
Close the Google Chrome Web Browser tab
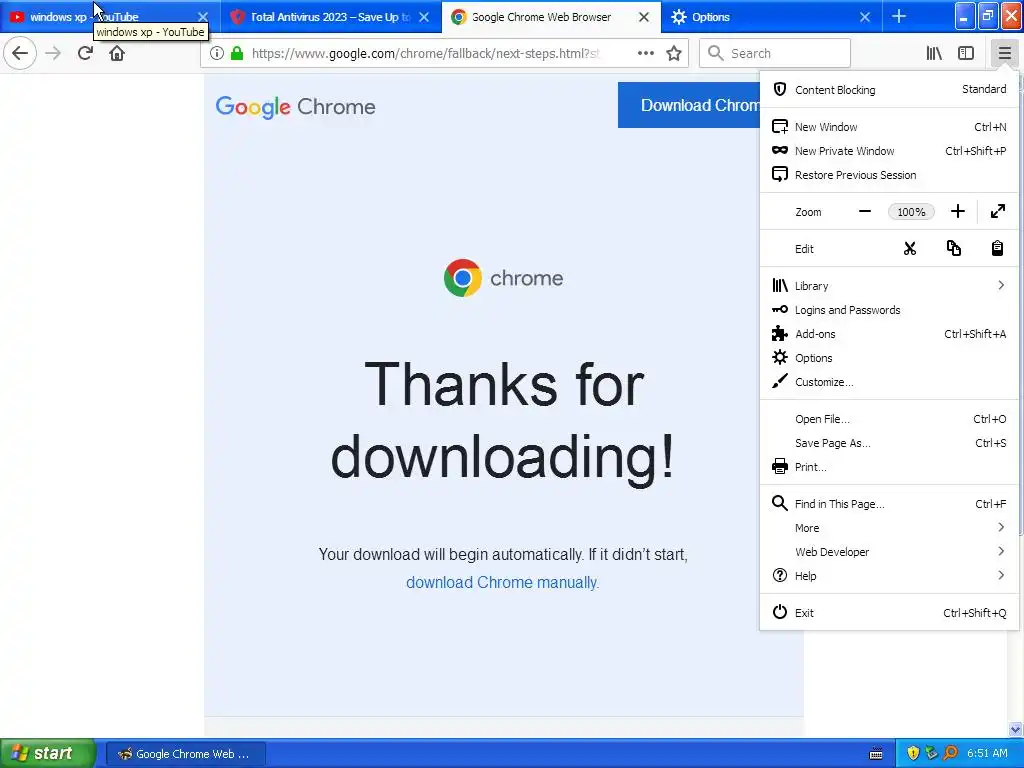[644, 17]
